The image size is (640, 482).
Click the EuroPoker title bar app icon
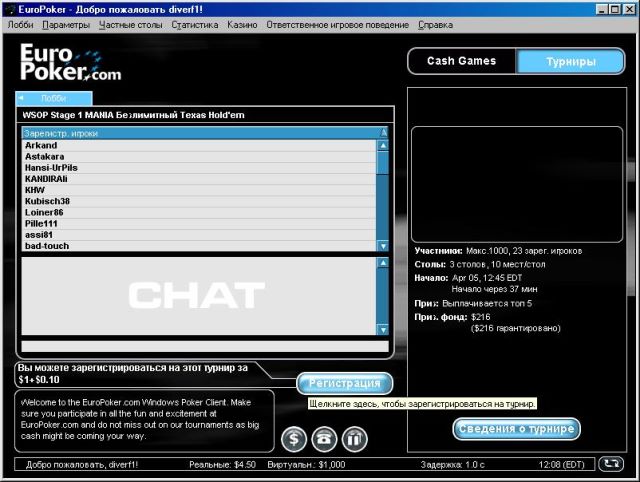pos(10,9)
